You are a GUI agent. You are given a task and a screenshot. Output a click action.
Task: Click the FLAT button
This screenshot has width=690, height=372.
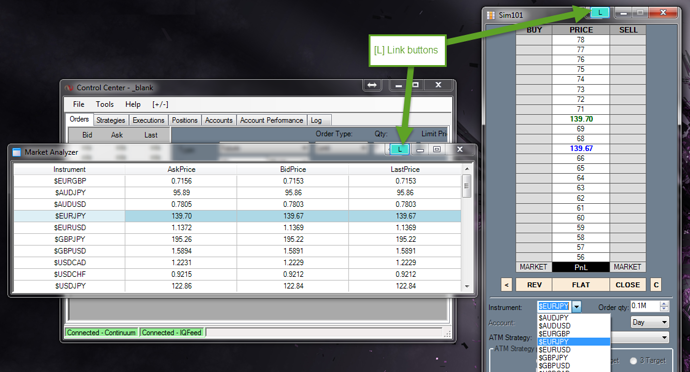(x=580, y=285)
